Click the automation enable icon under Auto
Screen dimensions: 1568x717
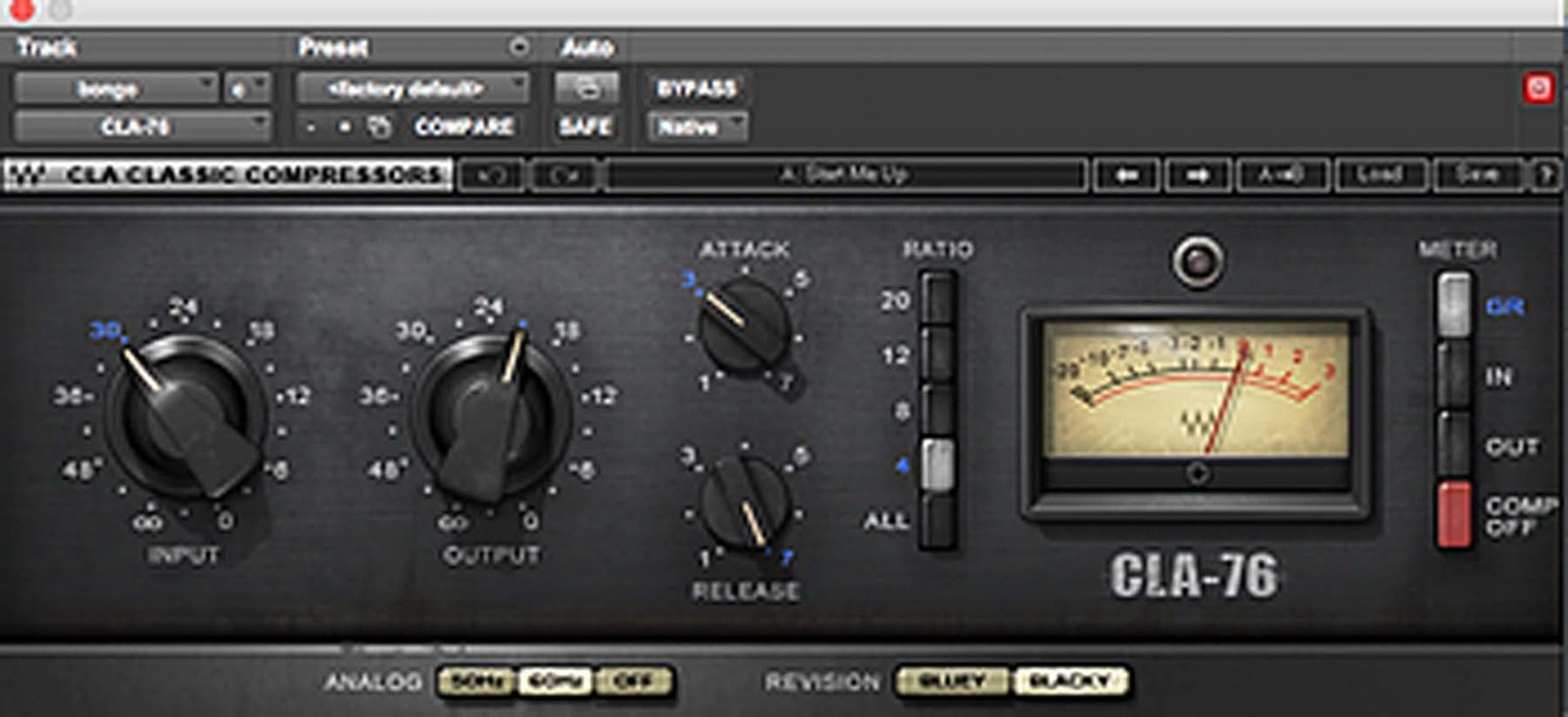coord(586,88)
